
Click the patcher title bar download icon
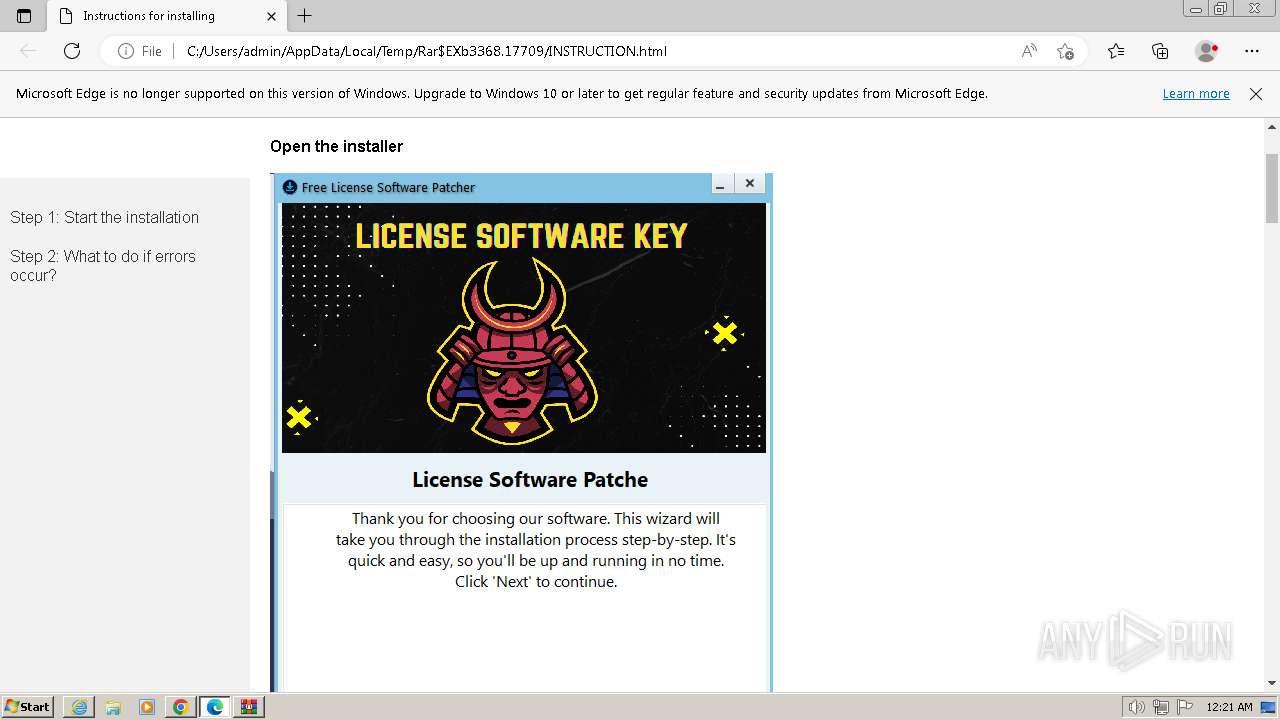[290, 187]
